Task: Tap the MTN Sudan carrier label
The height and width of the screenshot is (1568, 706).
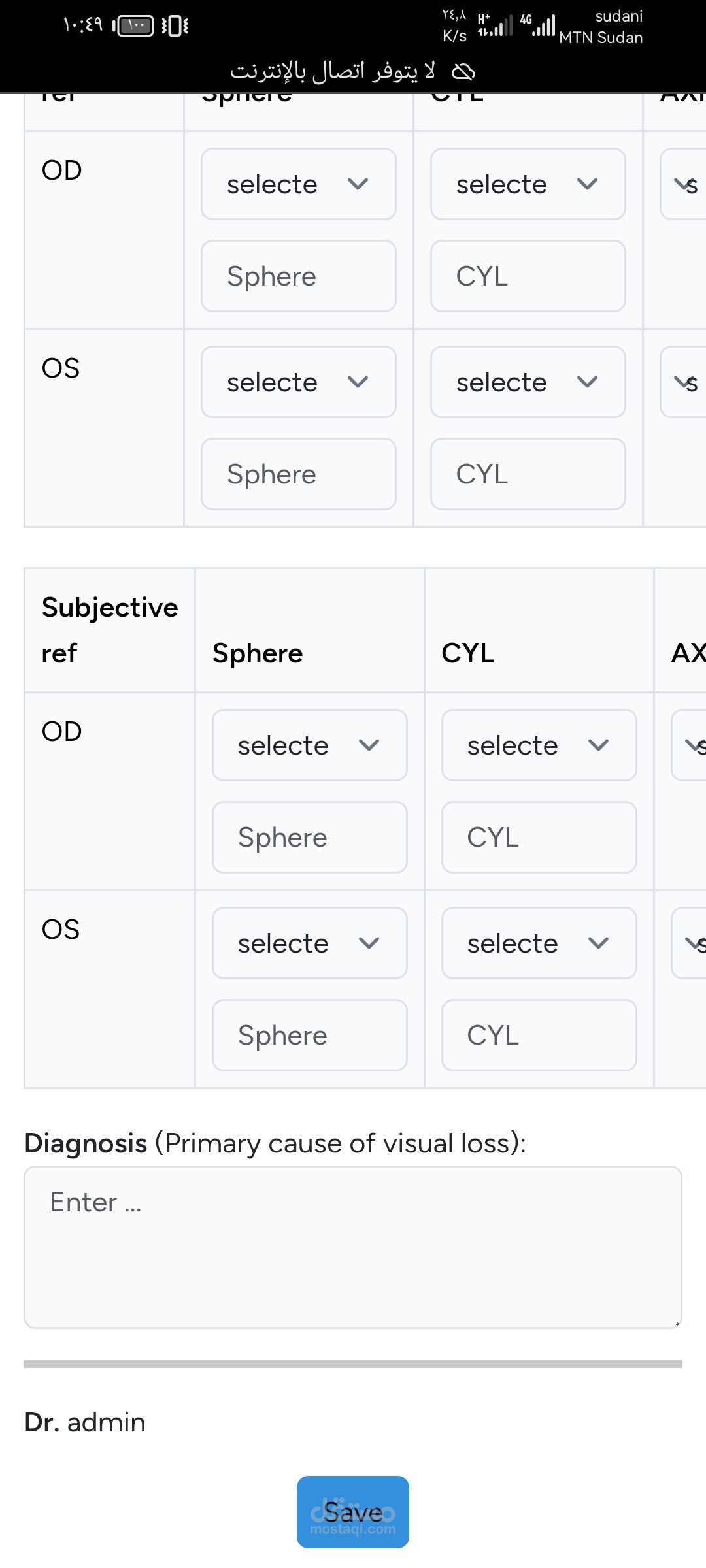Action: click(x=601, y=38)
